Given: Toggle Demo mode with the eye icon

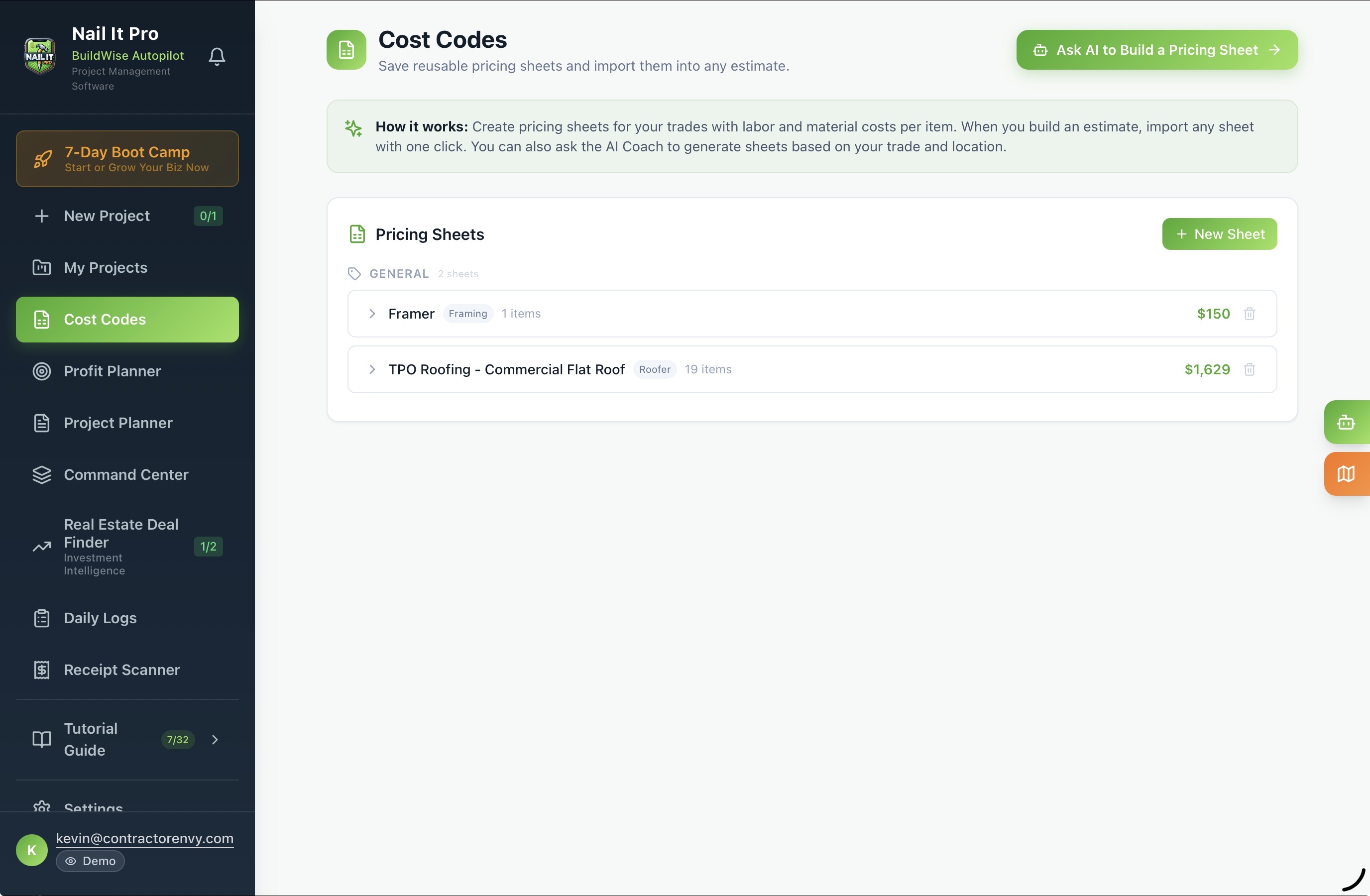Looking at the screenshot, I should click(71, 862).
